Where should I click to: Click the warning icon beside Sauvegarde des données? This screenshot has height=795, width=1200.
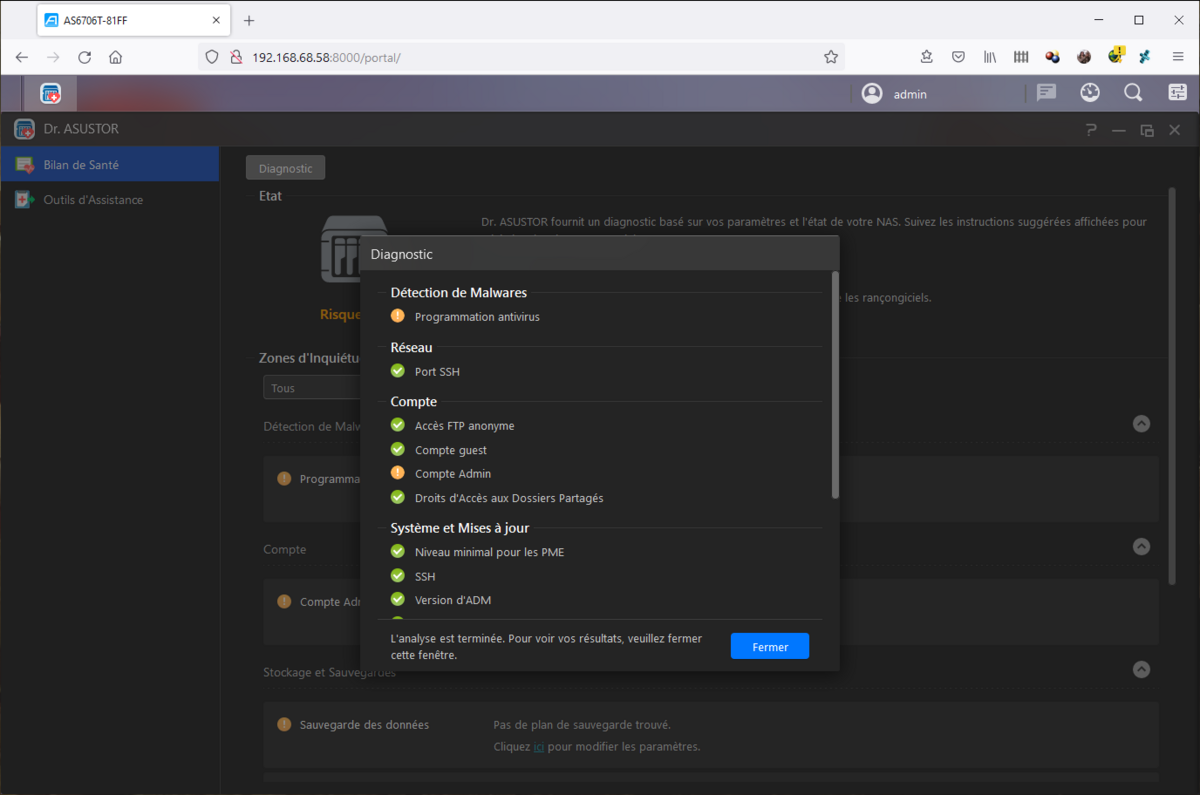click(x=284, y=724)
